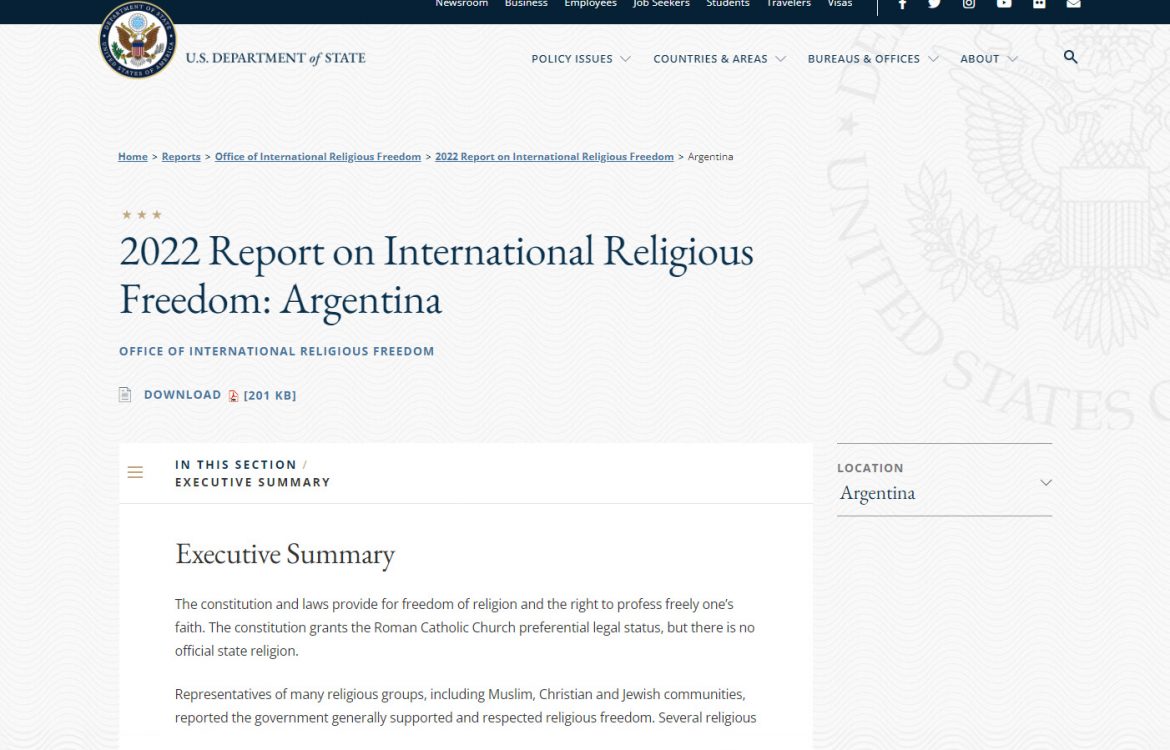Open Office of International Religious Freedom breadcrumb
Viewport: 1170px width, 750px height.
pos(318,157)
